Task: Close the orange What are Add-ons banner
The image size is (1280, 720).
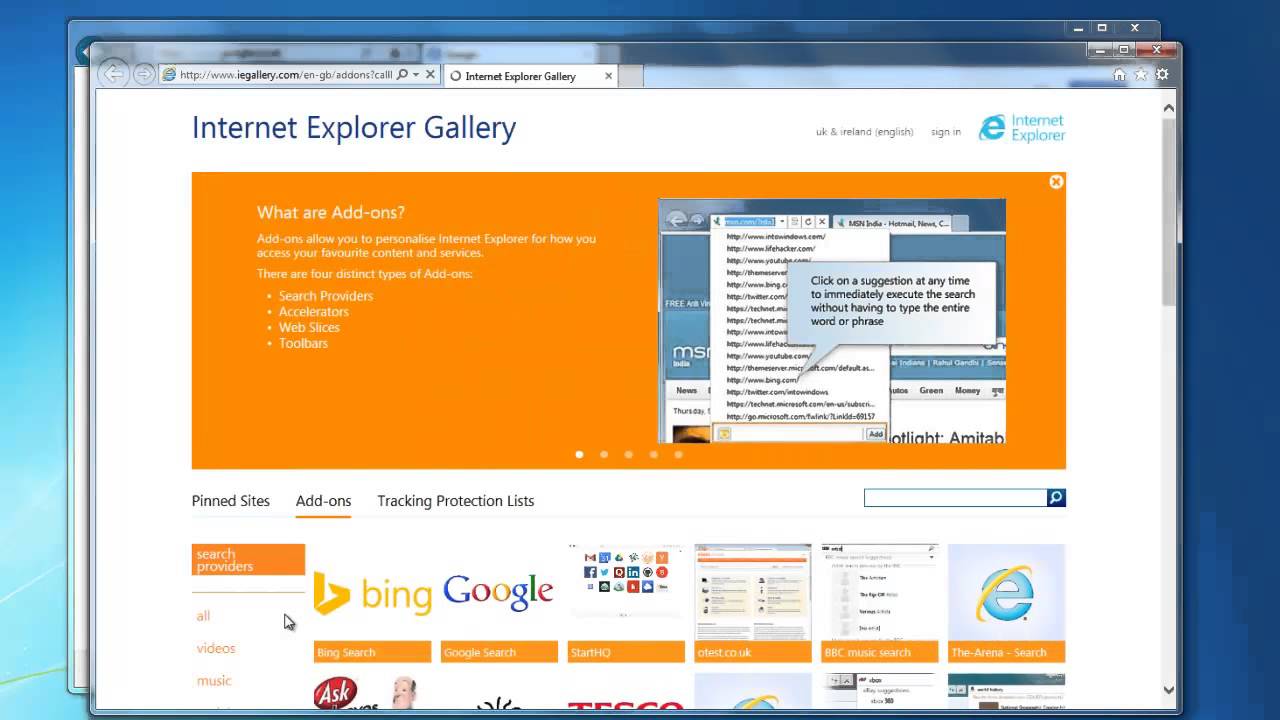Action: tap(1056, 182)
